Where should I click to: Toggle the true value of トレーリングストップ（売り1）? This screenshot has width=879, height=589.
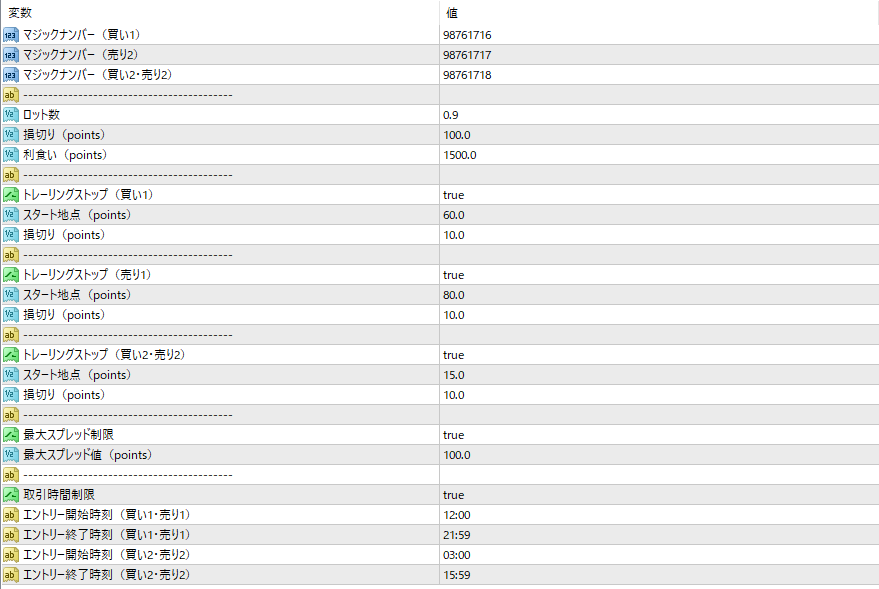(x=454, y=275)
